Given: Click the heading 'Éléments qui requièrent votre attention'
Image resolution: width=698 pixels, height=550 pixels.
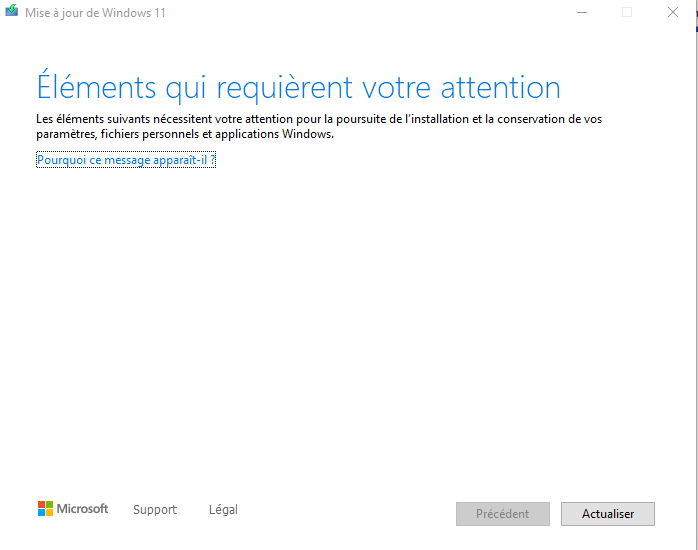Looking at the screenshot, I should (x=298, y=87).
